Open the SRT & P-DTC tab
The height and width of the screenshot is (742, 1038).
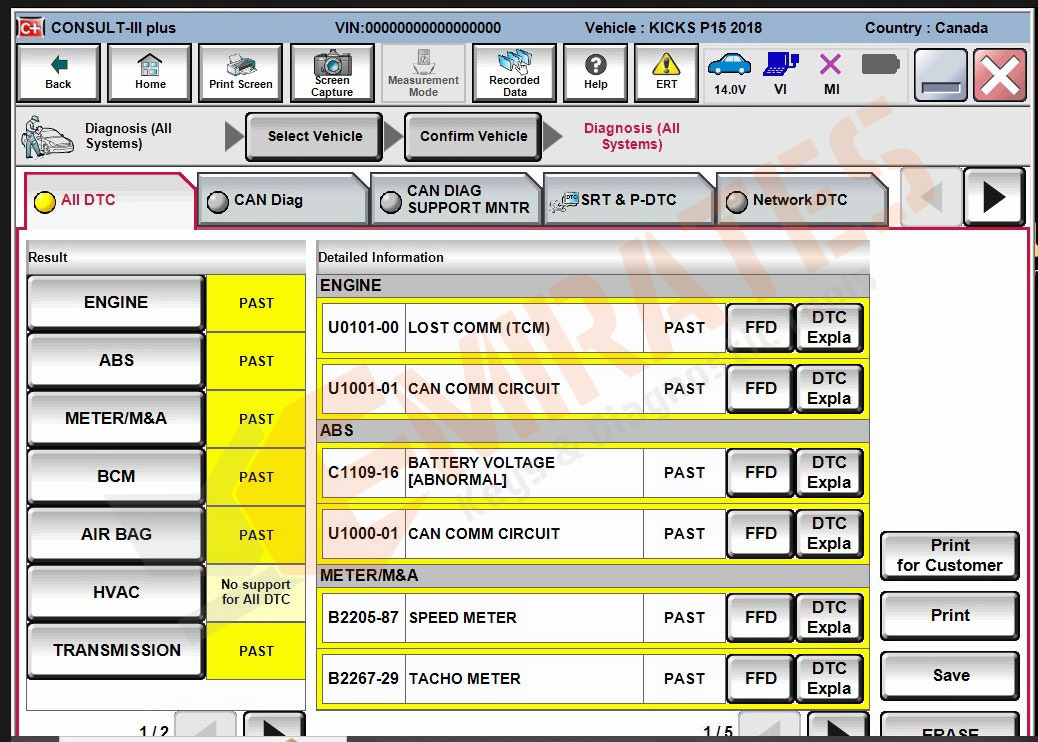point(630,200)
